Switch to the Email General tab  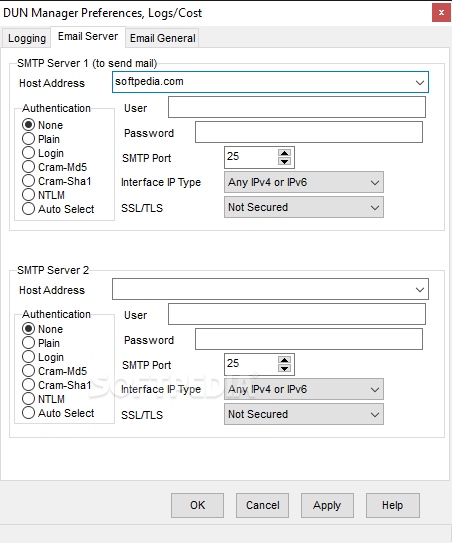pos(162,38)
